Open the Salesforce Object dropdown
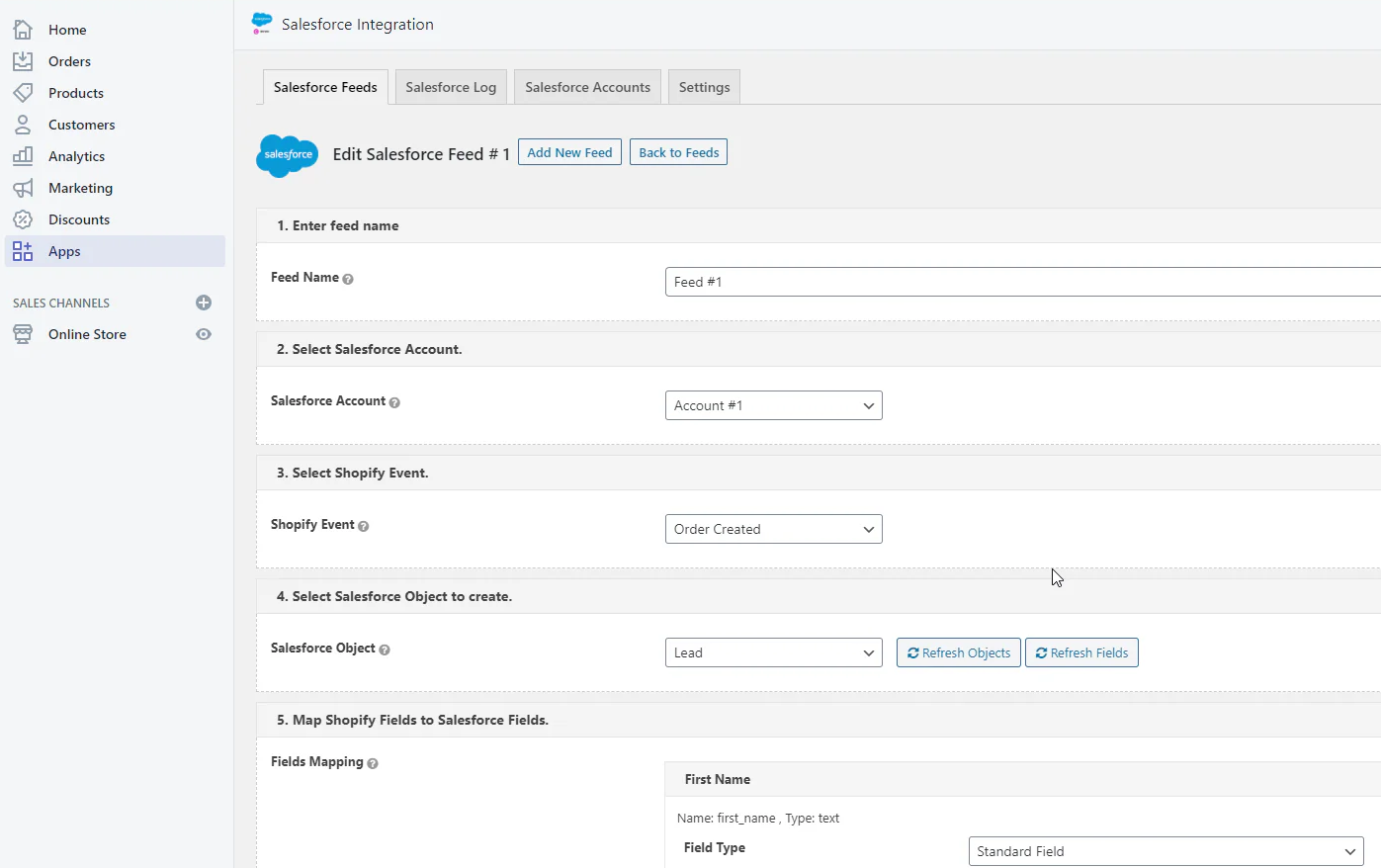Image resolution: width=1381 pixels, height=868 pixels. [x=773, y=652]
